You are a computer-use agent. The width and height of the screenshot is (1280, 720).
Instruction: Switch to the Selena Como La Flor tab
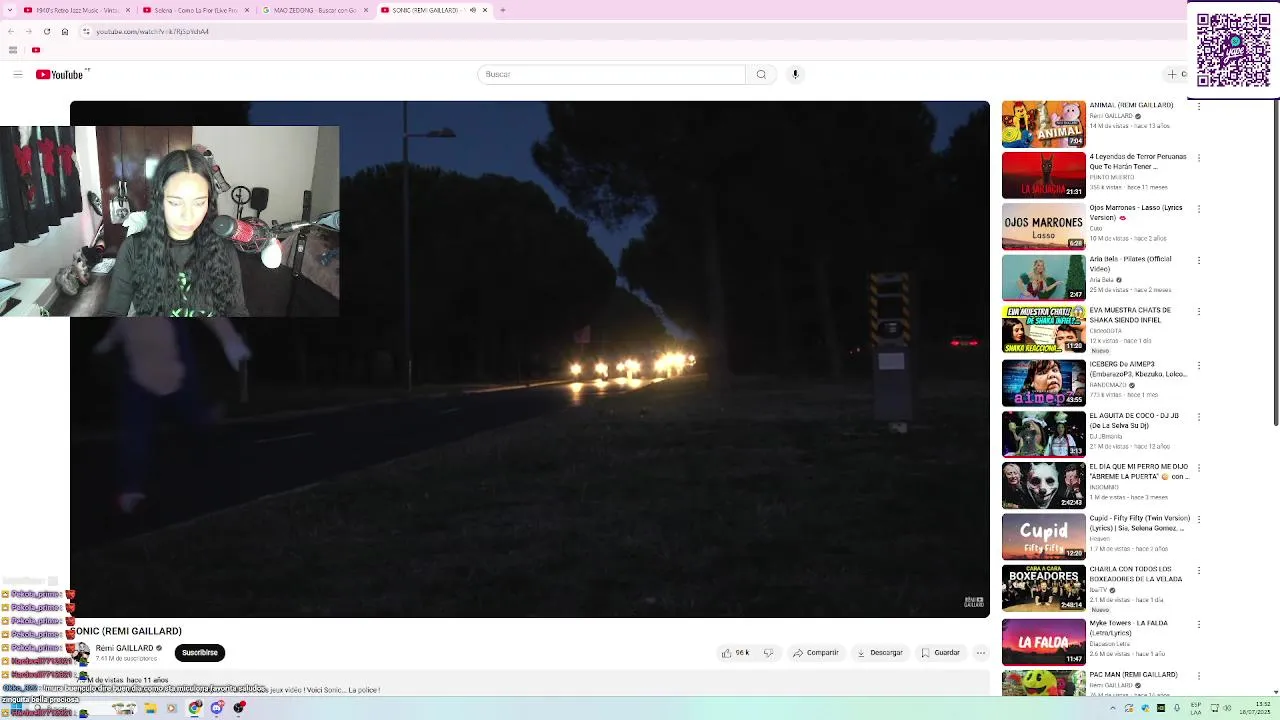pos(194,10)
